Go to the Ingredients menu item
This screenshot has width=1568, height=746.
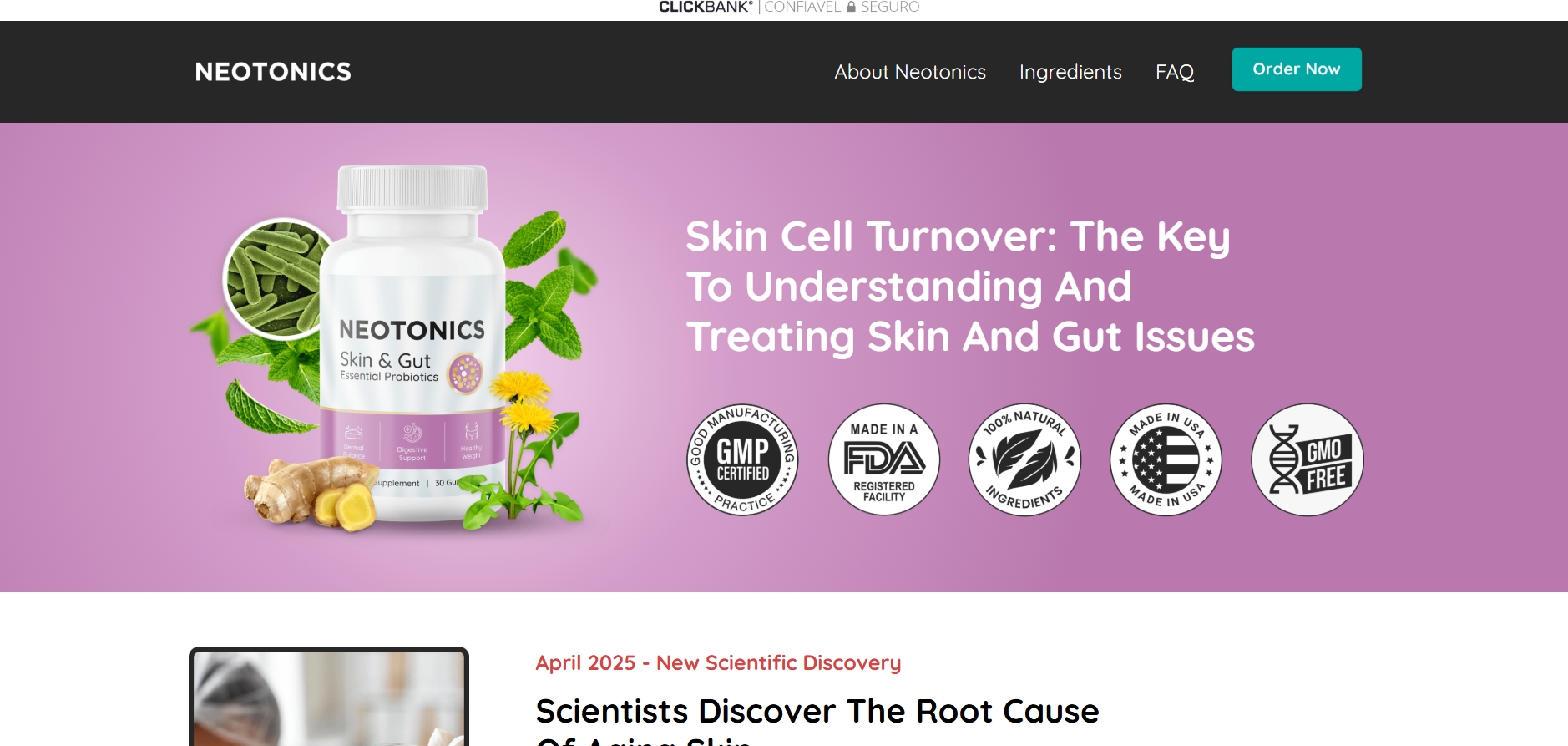[1070, 72]
